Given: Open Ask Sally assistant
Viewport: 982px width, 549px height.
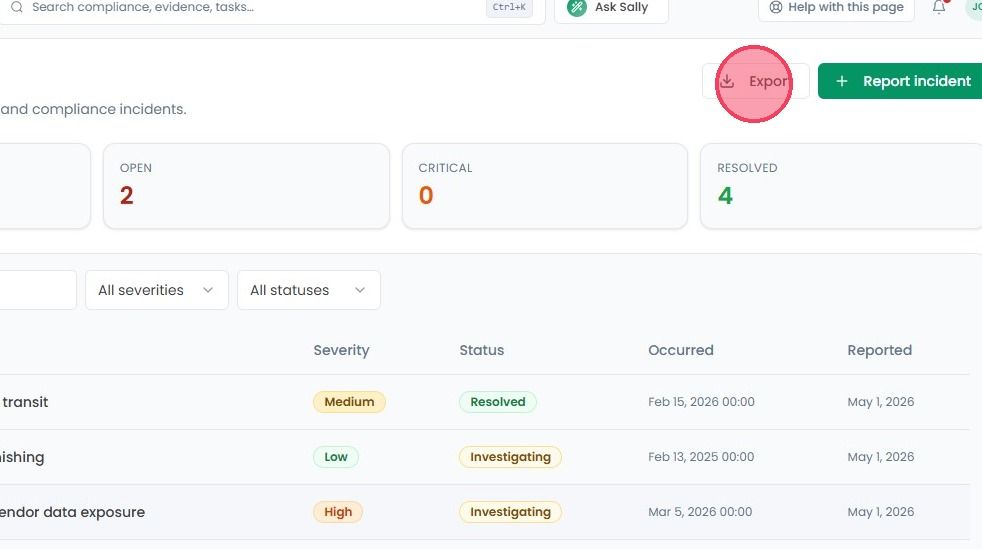Looking at the screenshot, I should click(611, 8).
